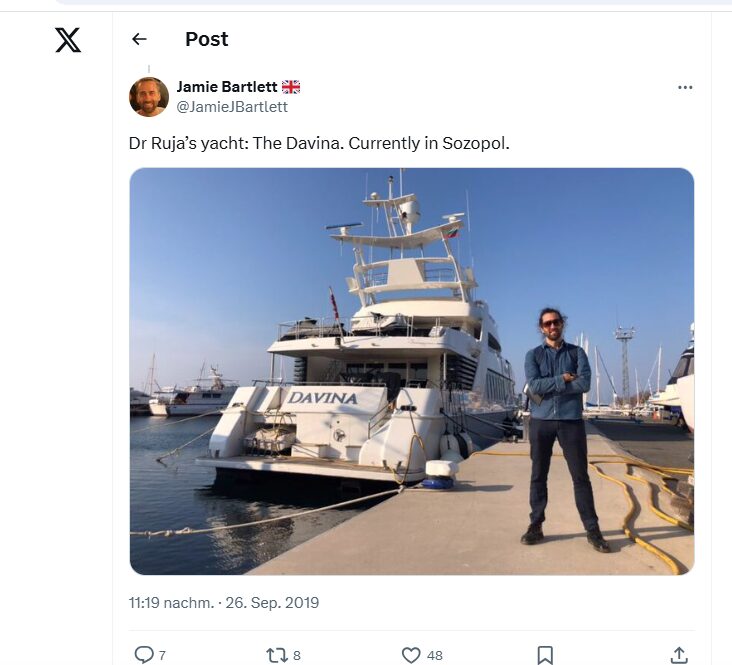Screen dimensions: 732x665
Task: Click the Post heading text
Action: tap(207, 39)
